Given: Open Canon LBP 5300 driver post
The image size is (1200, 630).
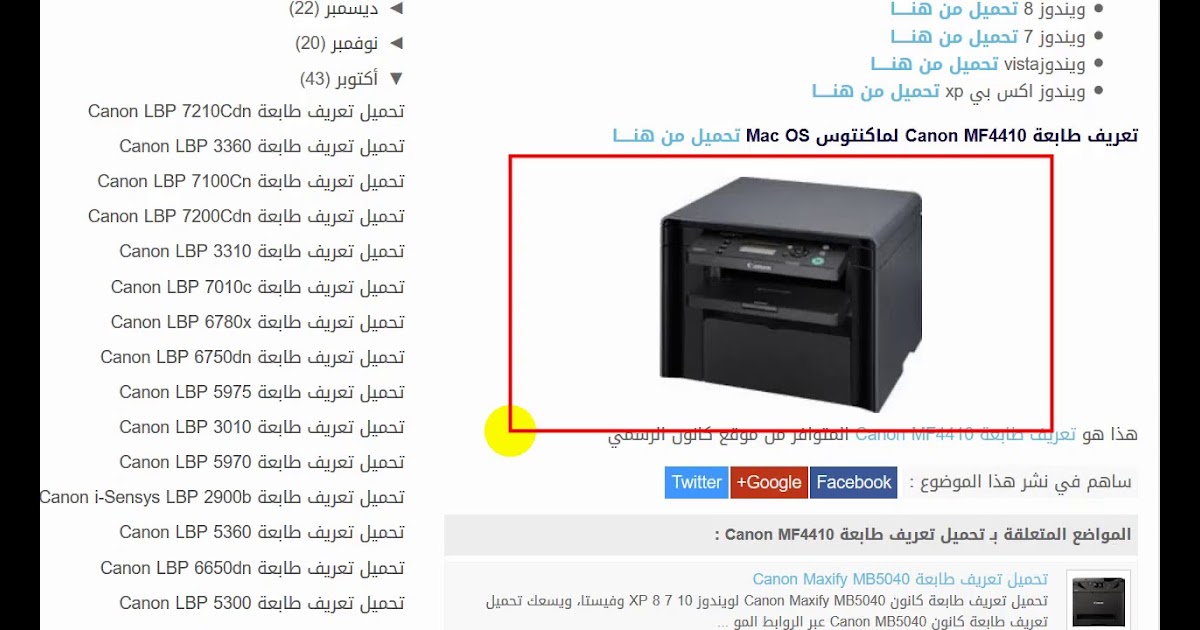Looking at the screenshot, I should [262, 603].
